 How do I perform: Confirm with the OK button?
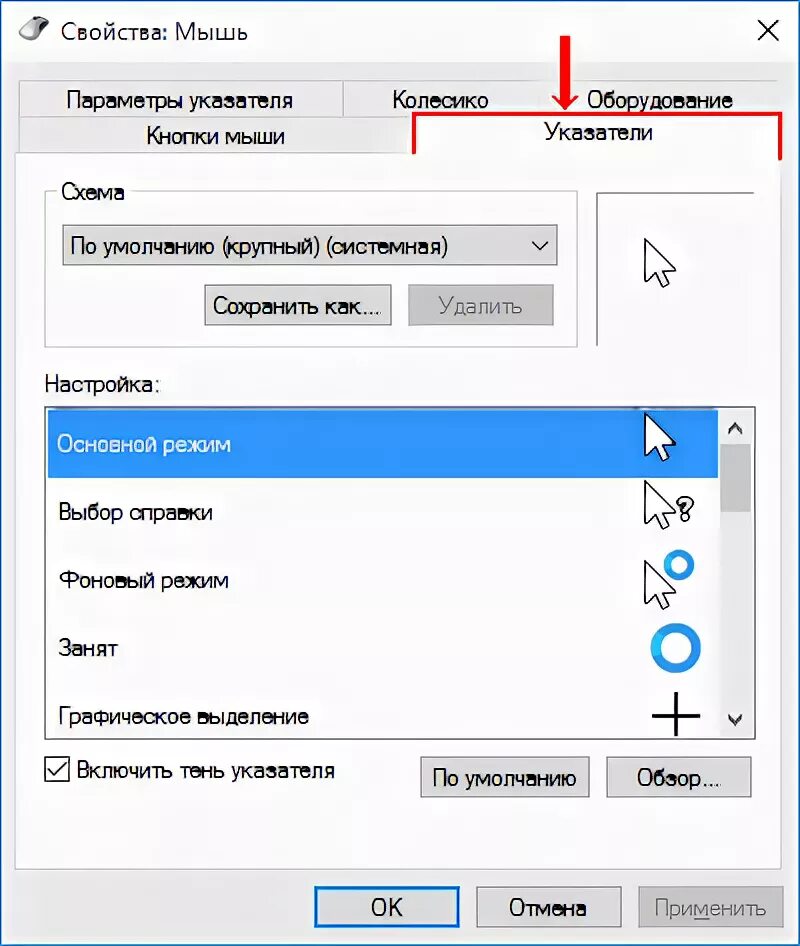pos(387,907)
